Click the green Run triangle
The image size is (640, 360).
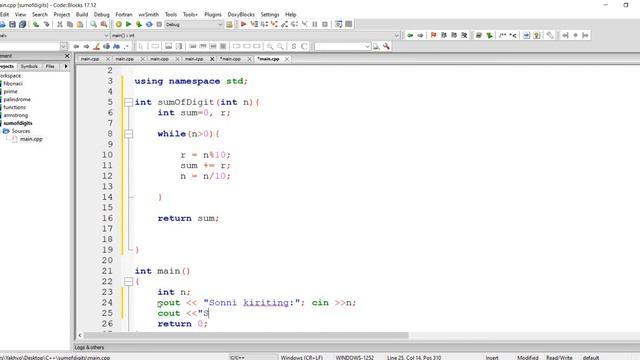129,24
